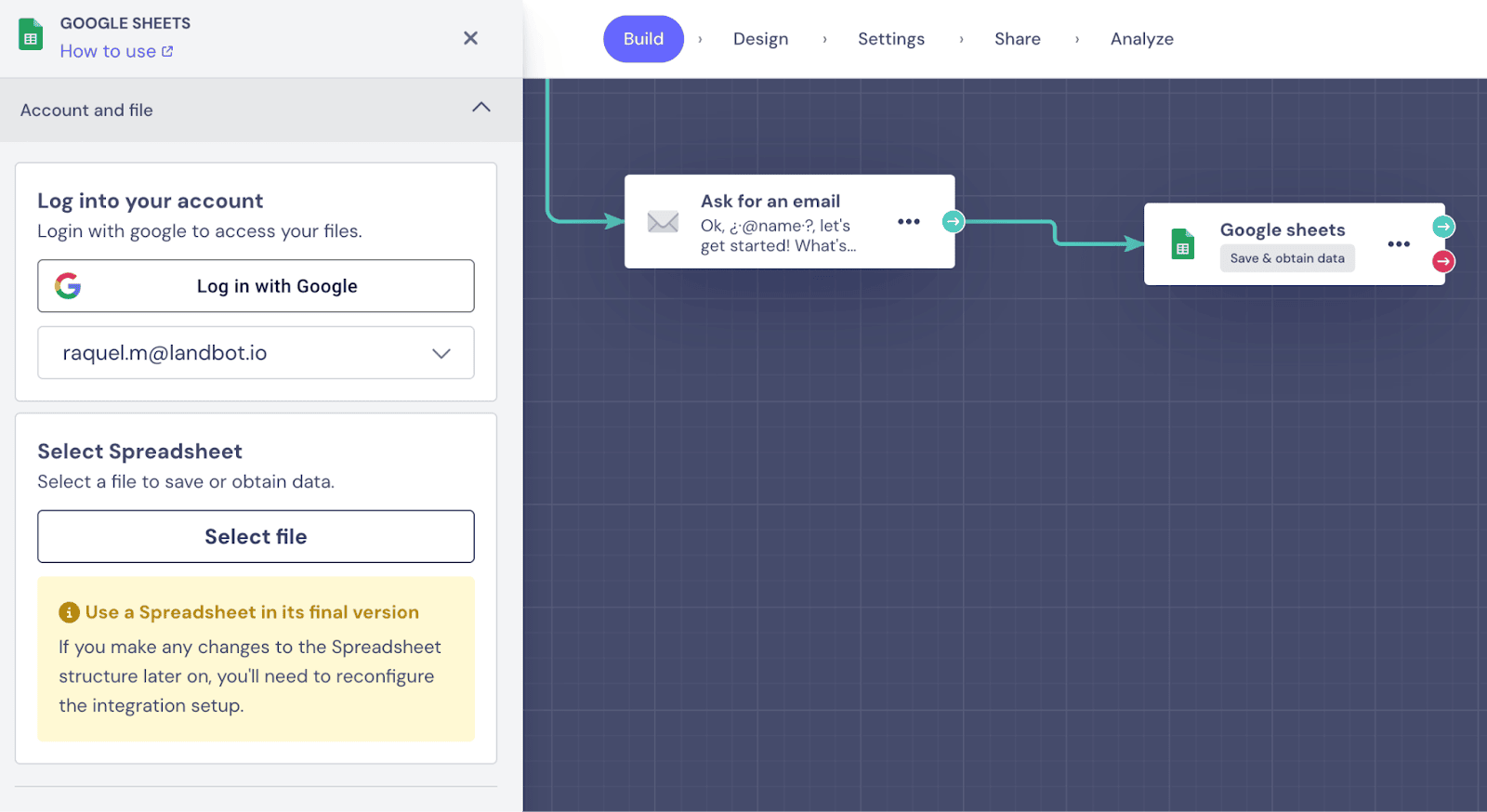This screenshot has height=812, width=1487.
Task: Click the Log into your account heading
Action: [151, 201]
